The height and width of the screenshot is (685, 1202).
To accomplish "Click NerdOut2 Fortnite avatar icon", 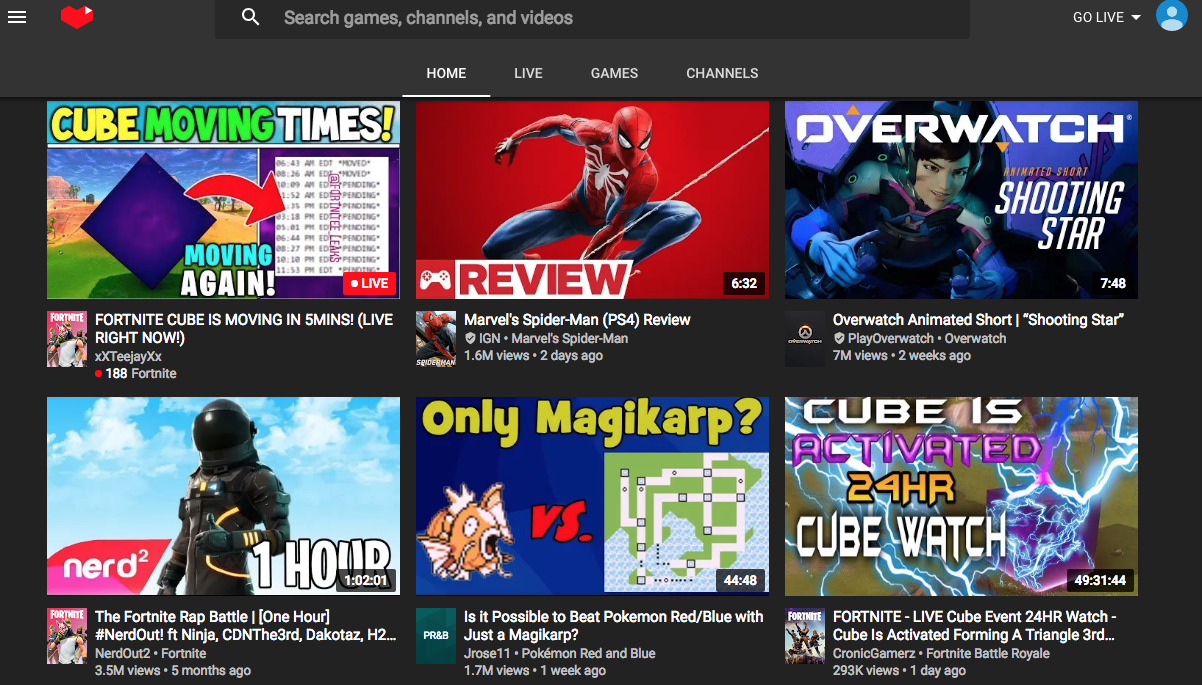I will point(67,636).
